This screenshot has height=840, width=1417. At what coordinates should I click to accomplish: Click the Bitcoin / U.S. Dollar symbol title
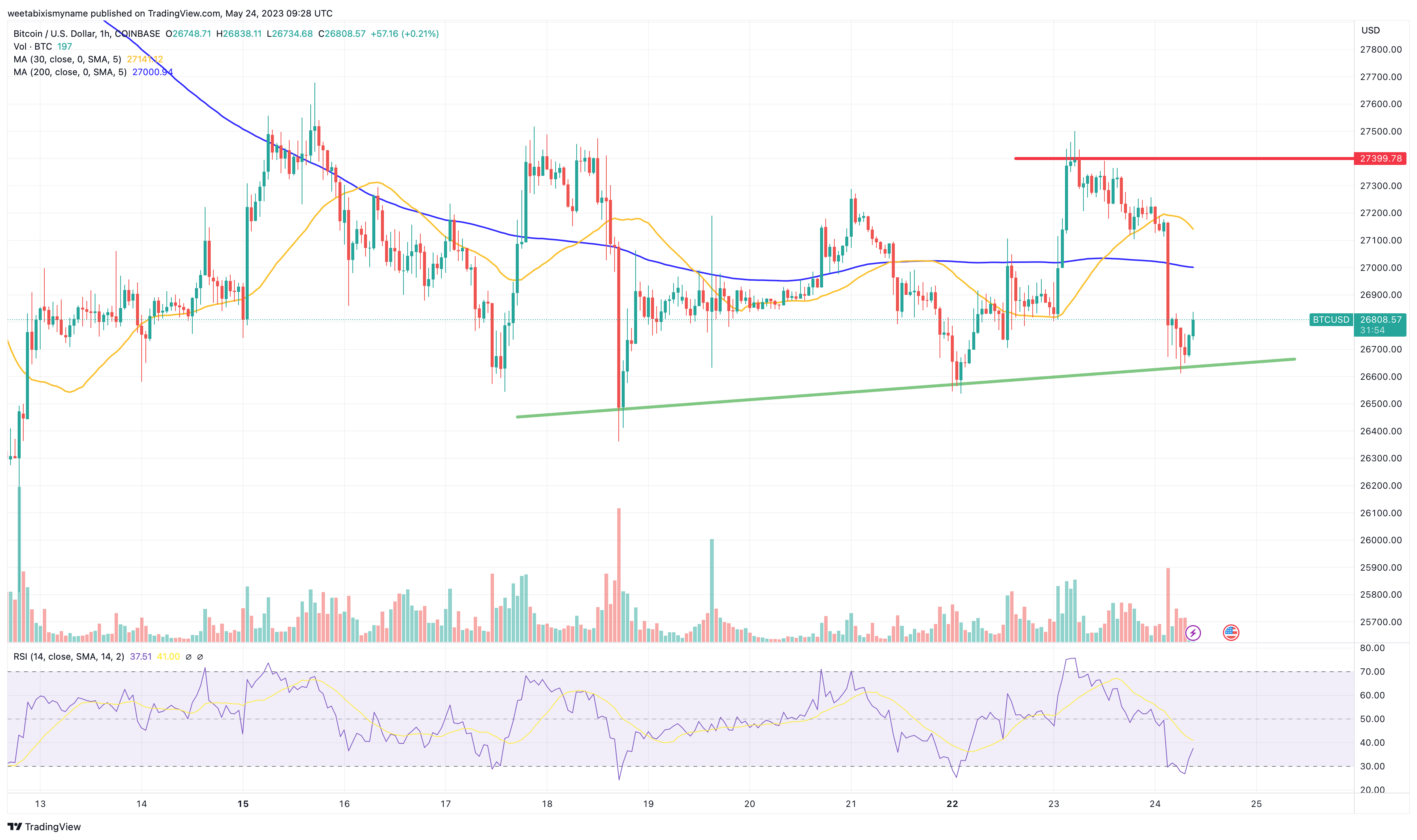pos(86,34)
